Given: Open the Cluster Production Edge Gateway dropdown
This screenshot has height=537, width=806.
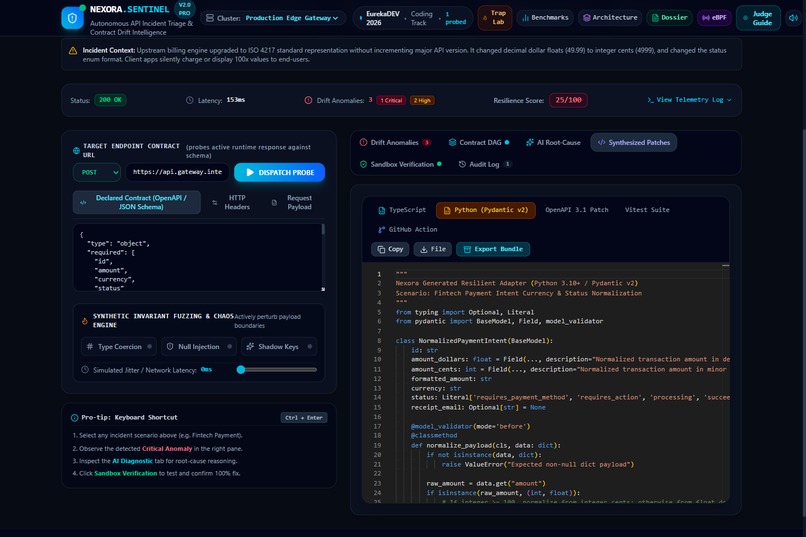Looking at the screenshot, I should (x=272, y=18).
